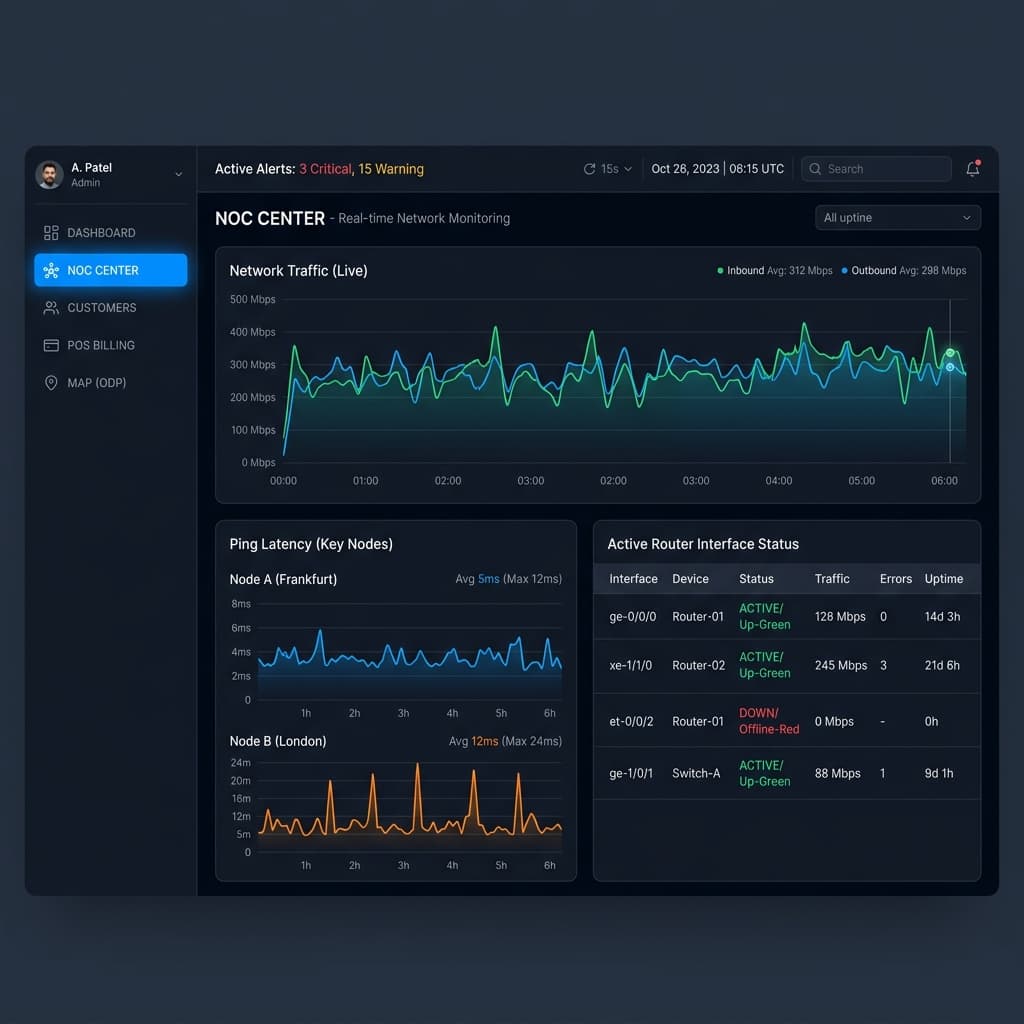Sort by the Errors column header
Viewport: 1024px width, 1024px height.
(895, 579)
